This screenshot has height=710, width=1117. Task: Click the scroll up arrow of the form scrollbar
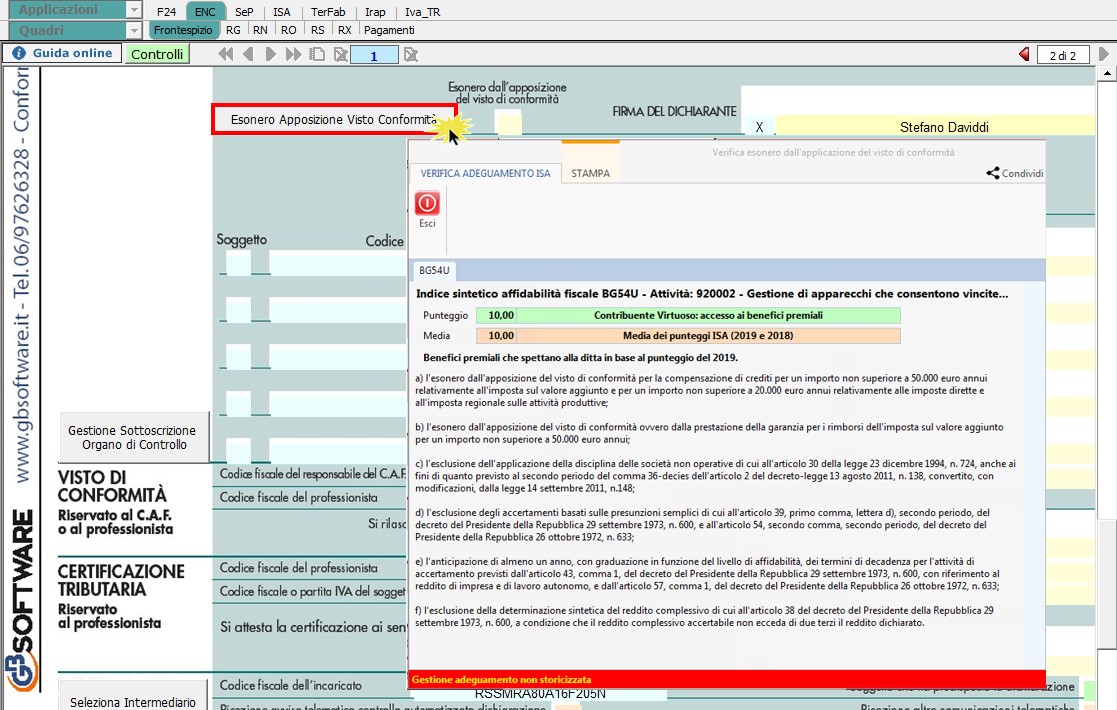[1106, 73]
